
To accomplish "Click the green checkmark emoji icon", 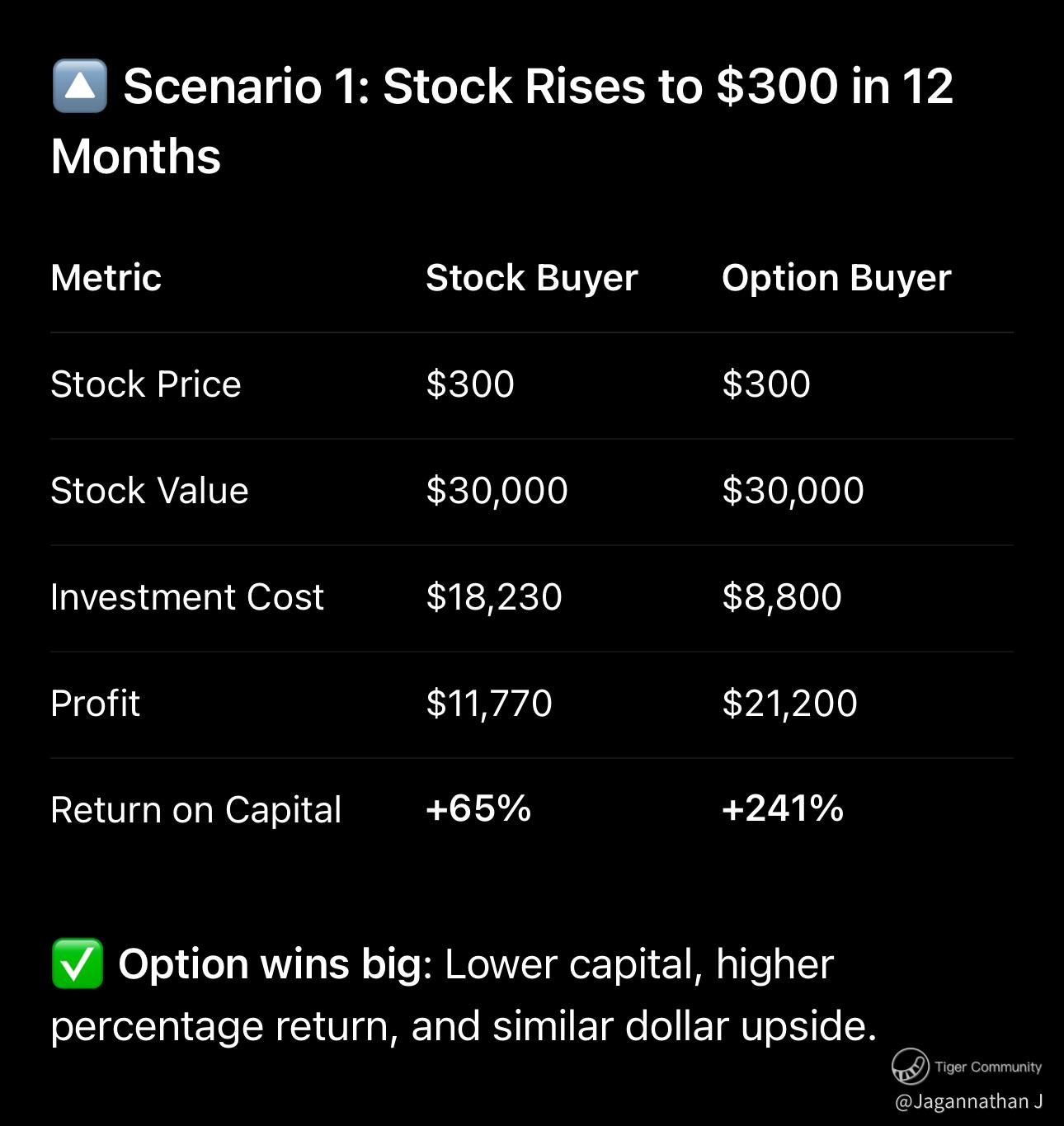I will click(x=77, y=963).
